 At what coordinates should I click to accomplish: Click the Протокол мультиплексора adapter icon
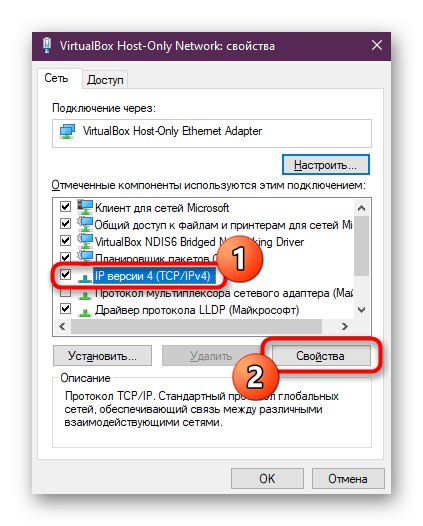85,295
